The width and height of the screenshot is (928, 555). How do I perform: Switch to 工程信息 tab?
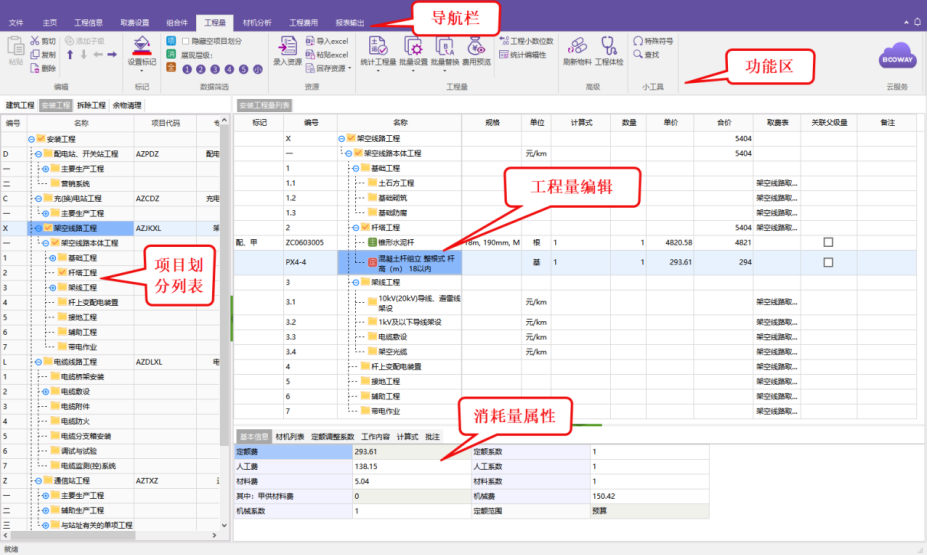tap(88, 22)
